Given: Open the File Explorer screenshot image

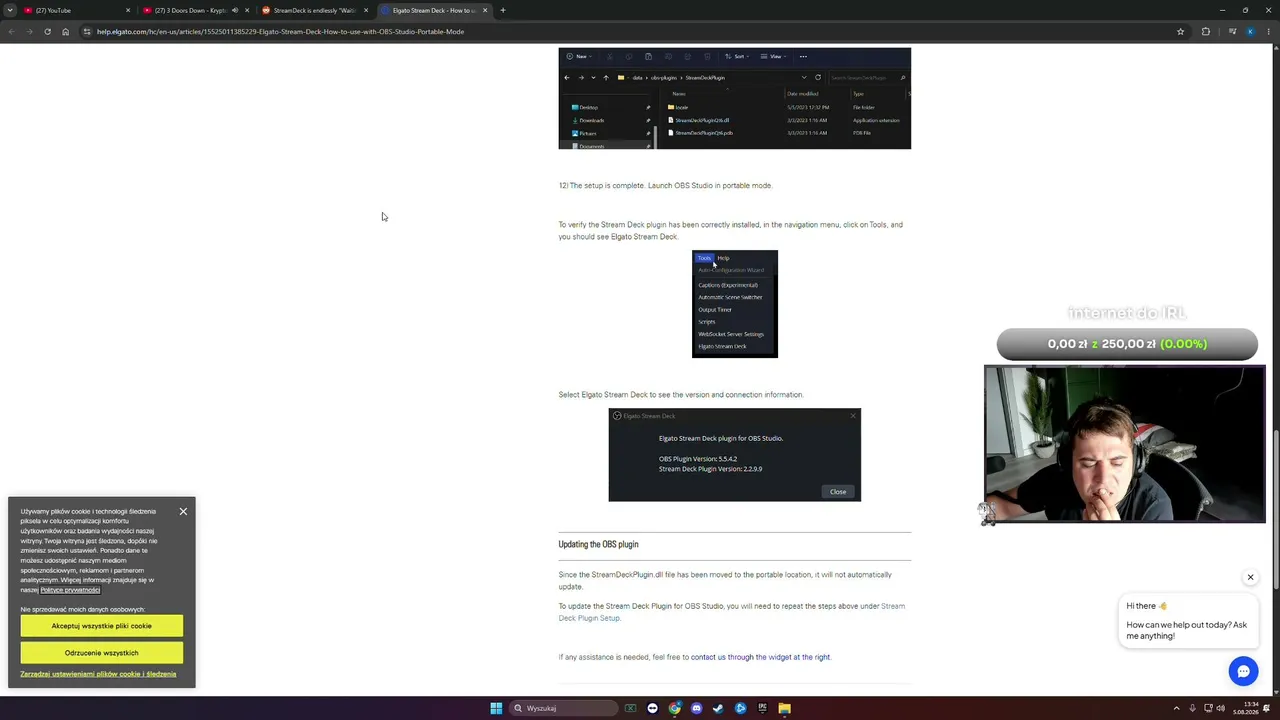Looking at the screenshot, I should 734,98.
